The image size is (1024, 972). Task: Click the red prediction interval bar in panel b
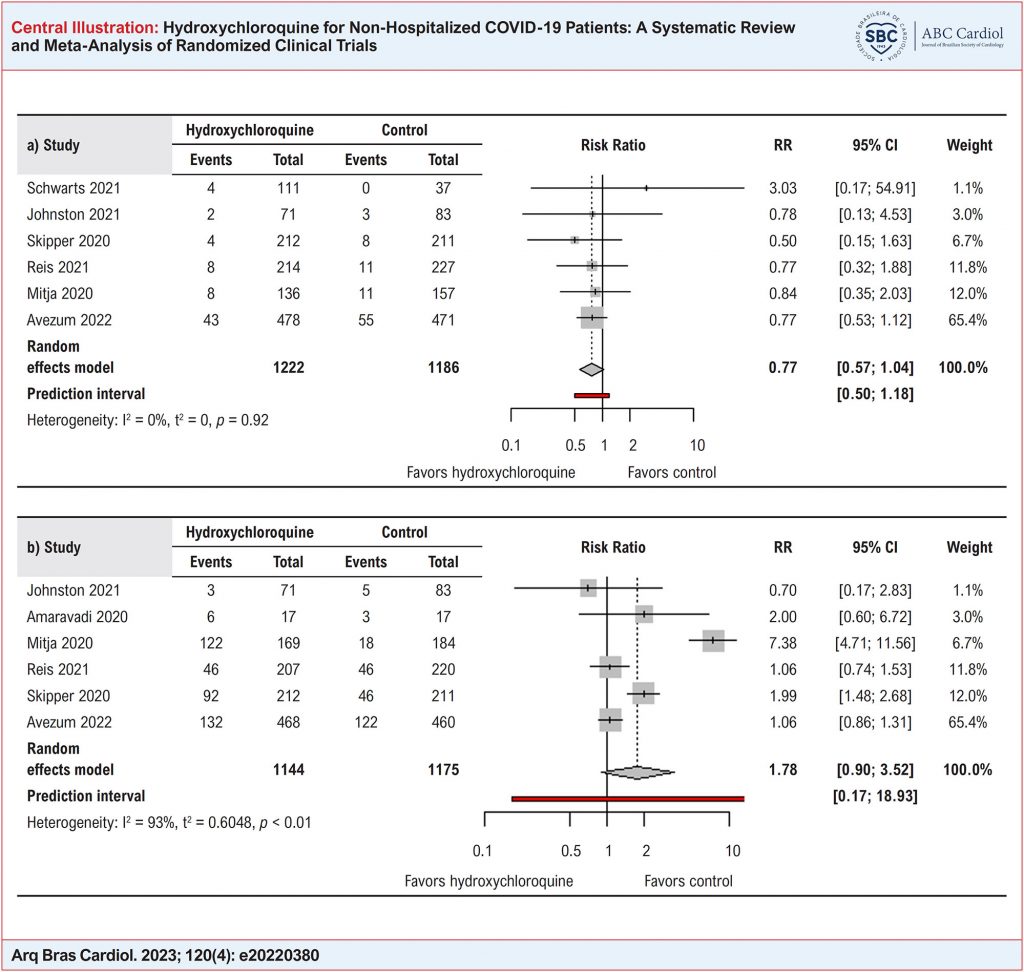tap(627, 797)
